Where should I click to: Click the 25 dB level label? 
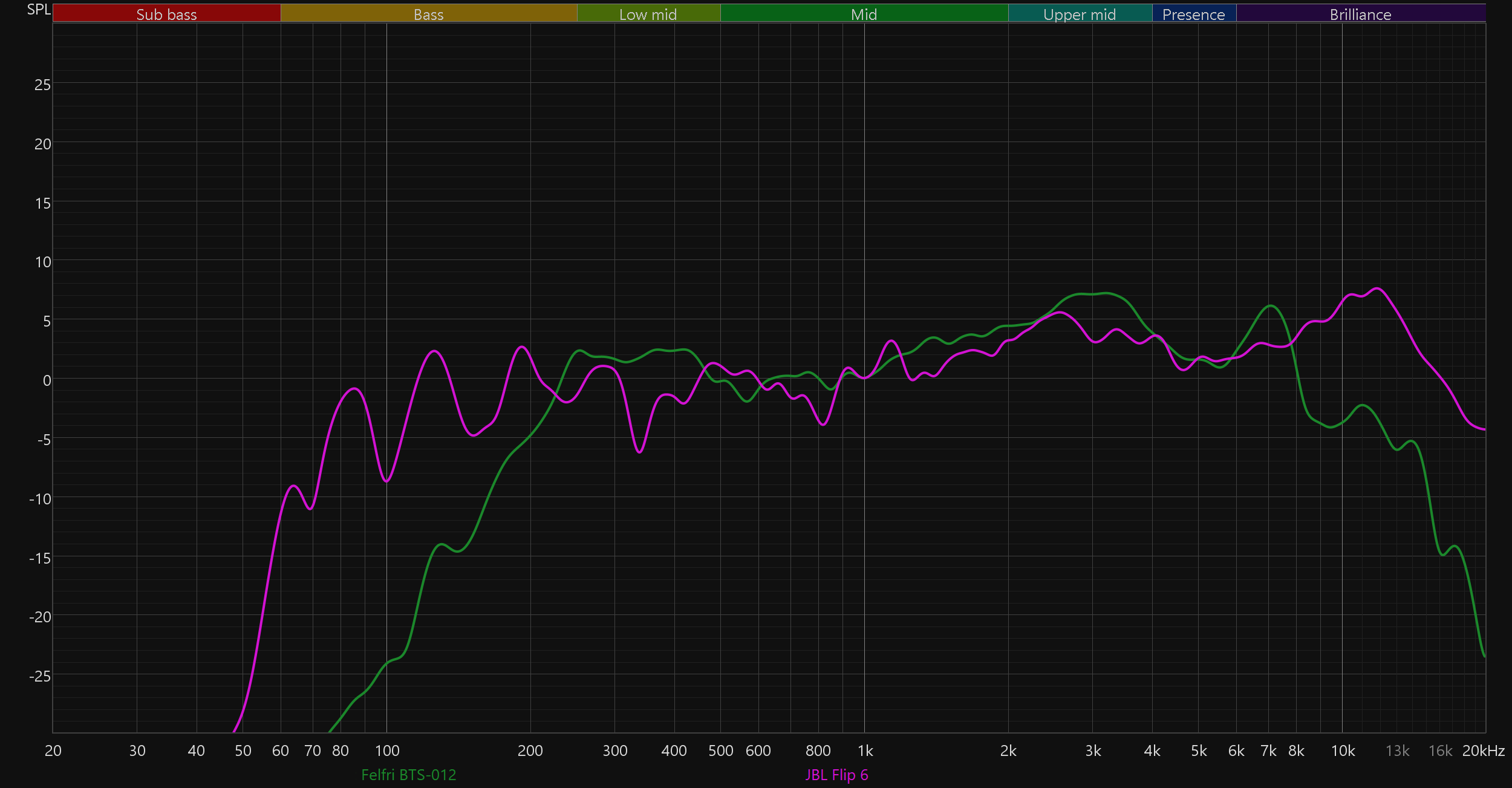point(42,85)
